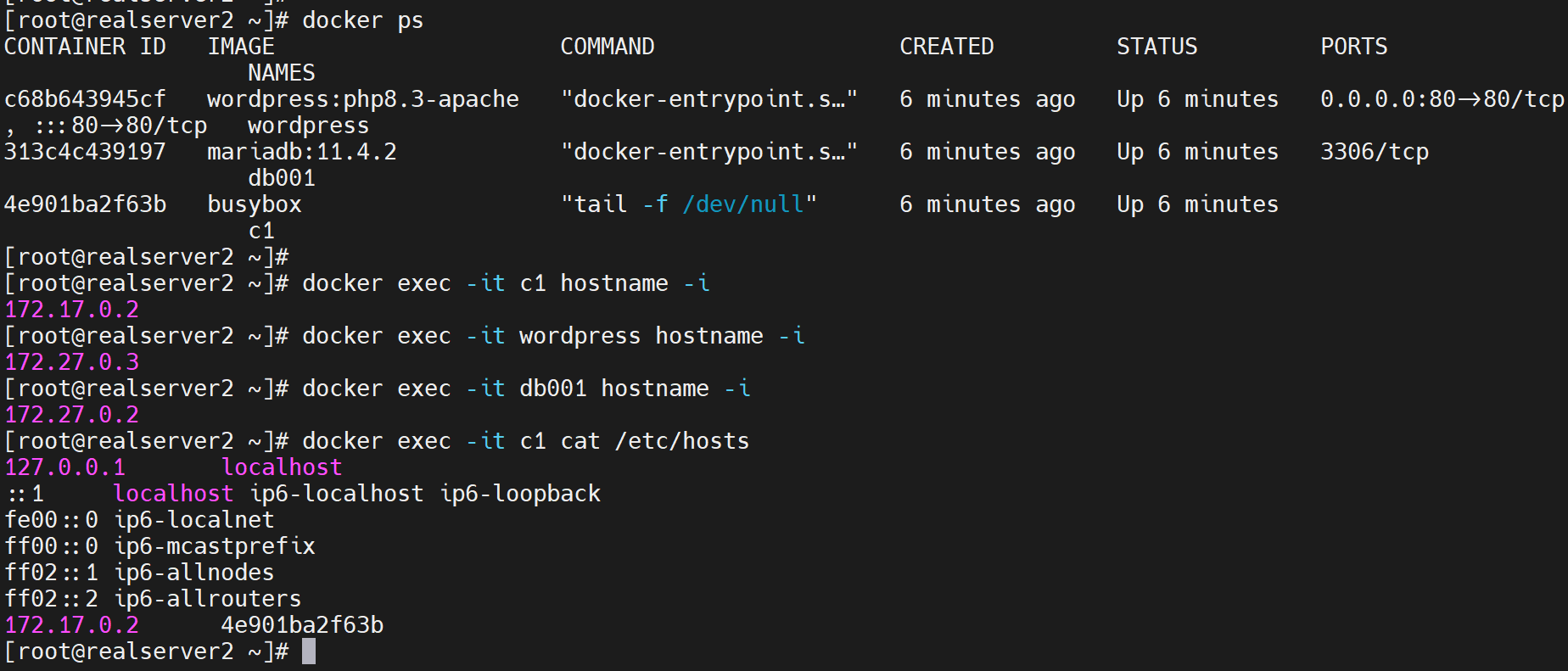Click the wordpress:php8.3-apache image name
This screenshot has width=1568, height=671.
362,99
